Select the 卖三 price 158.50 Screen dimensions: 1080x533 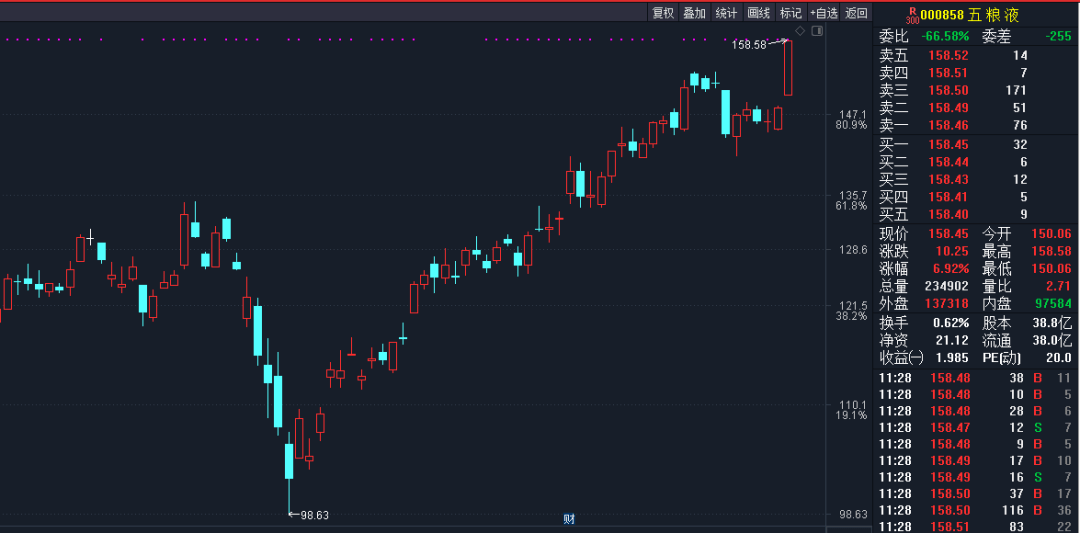948,90
